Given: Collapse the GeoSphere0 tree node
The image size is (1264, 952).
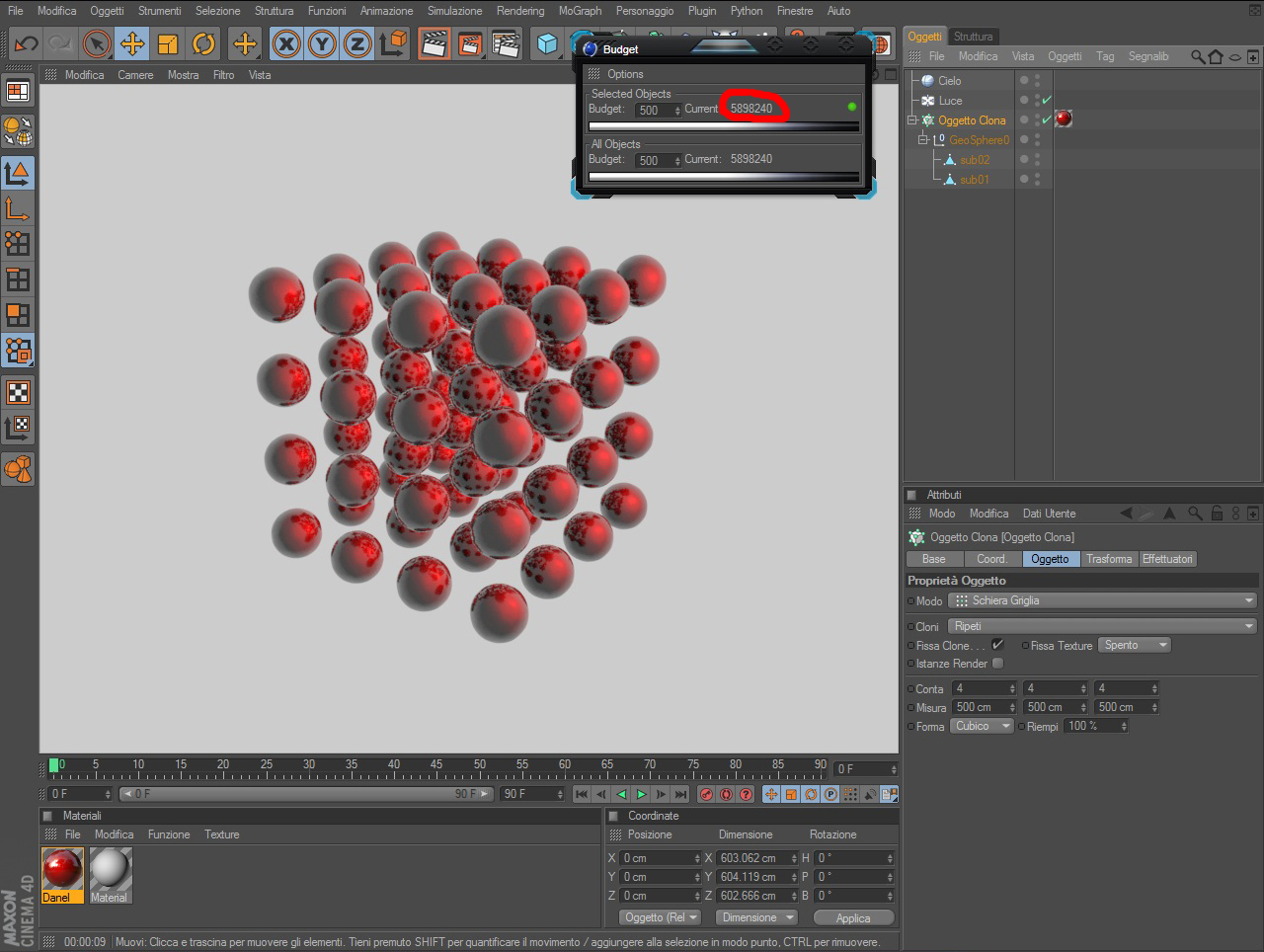Looking at the screenshot, I should 922,140.
